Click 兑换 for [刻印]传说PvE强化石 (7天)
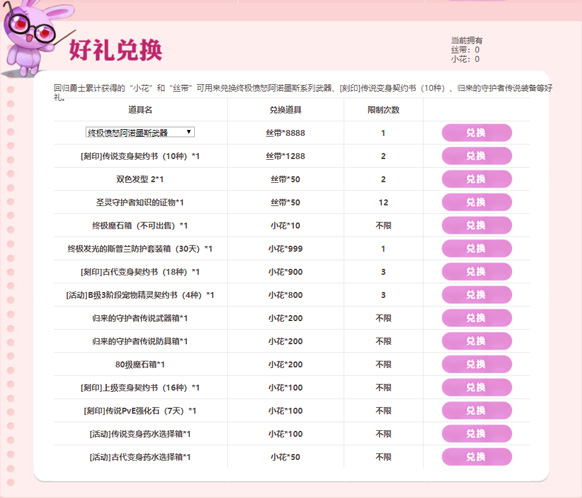 tap(477, 411)
